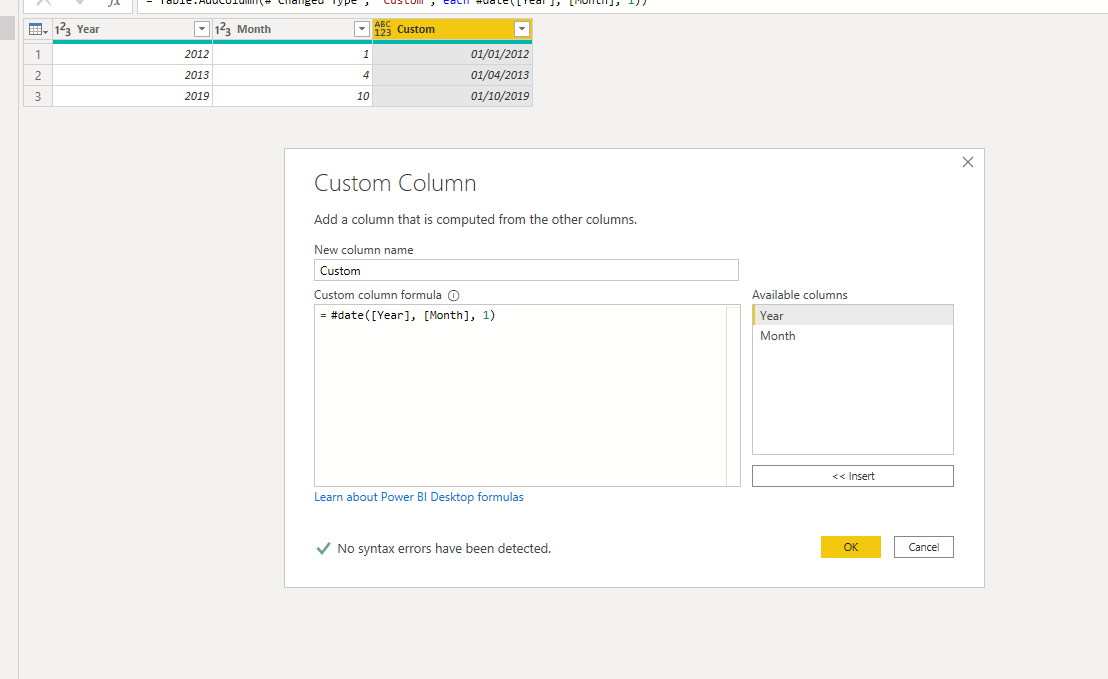
Task: Click the Month cell with value 10
Action: [292, 96]
